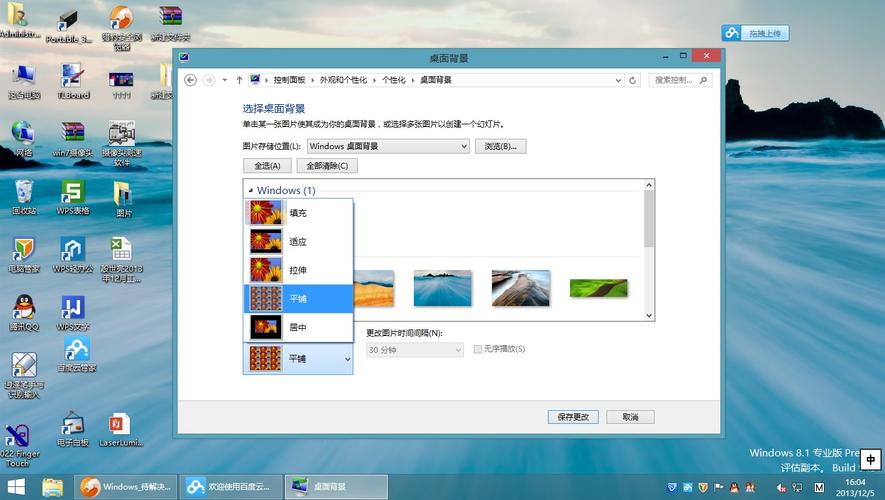Select the 百度云管家 desktop icon
Viewport: 885px width, 500px height.
[76, 354]
